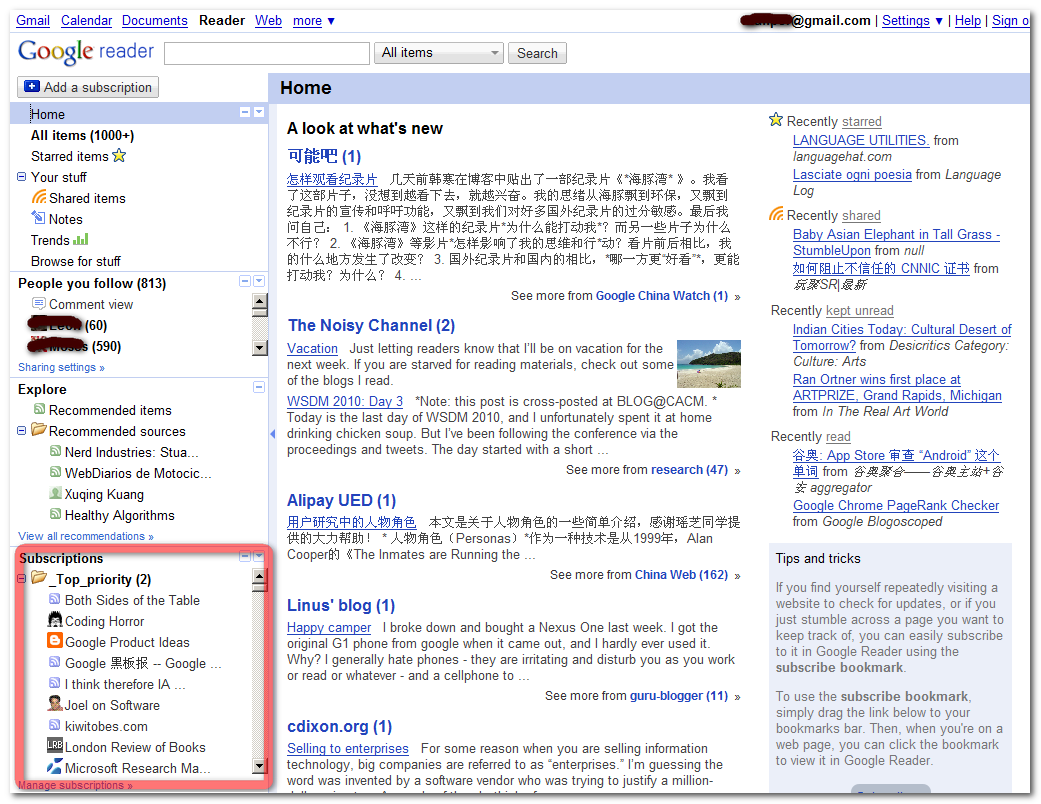Collapse the People you follow panel

pos(246,283)
